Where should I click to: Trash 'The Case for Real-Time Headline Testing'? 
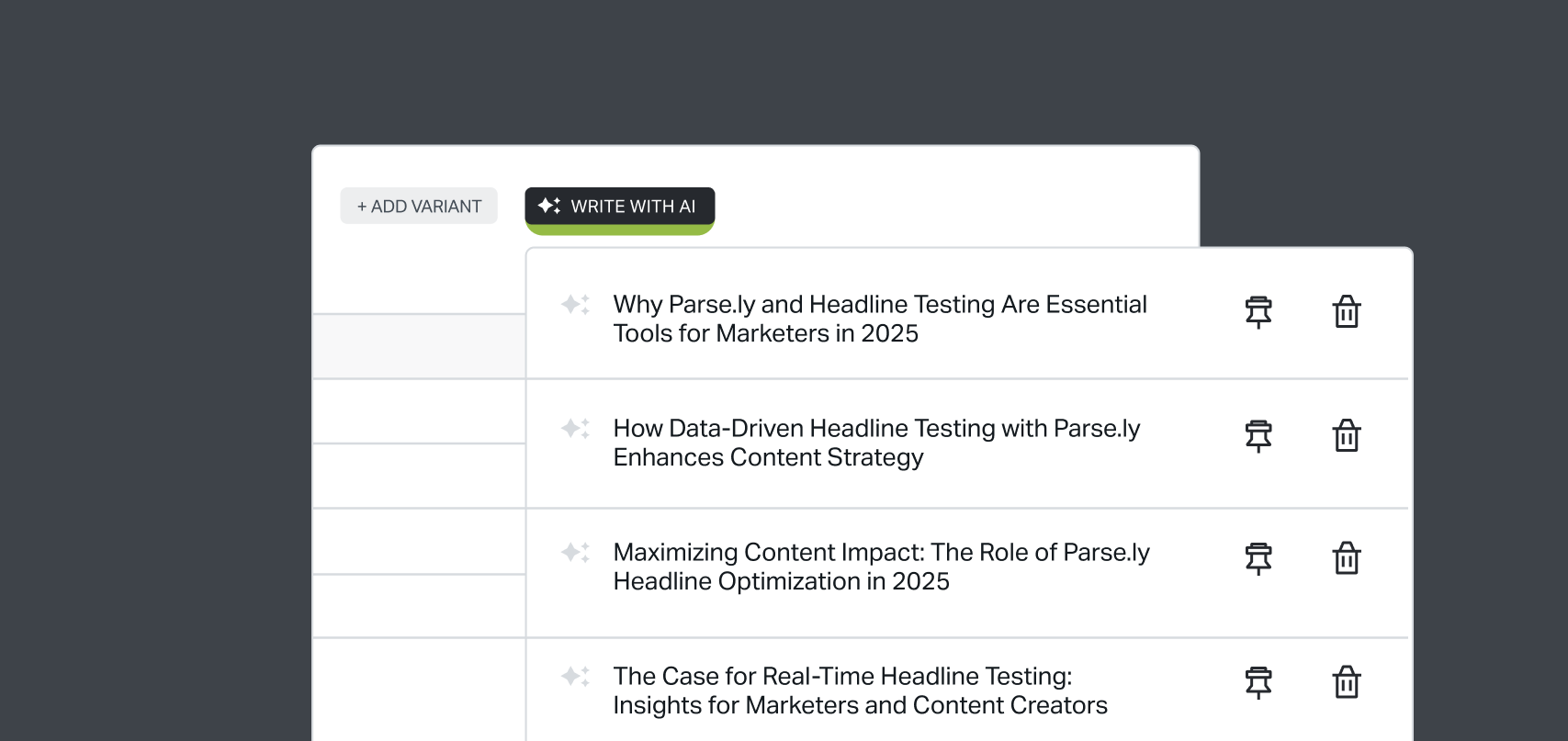tap(1347, 683)
